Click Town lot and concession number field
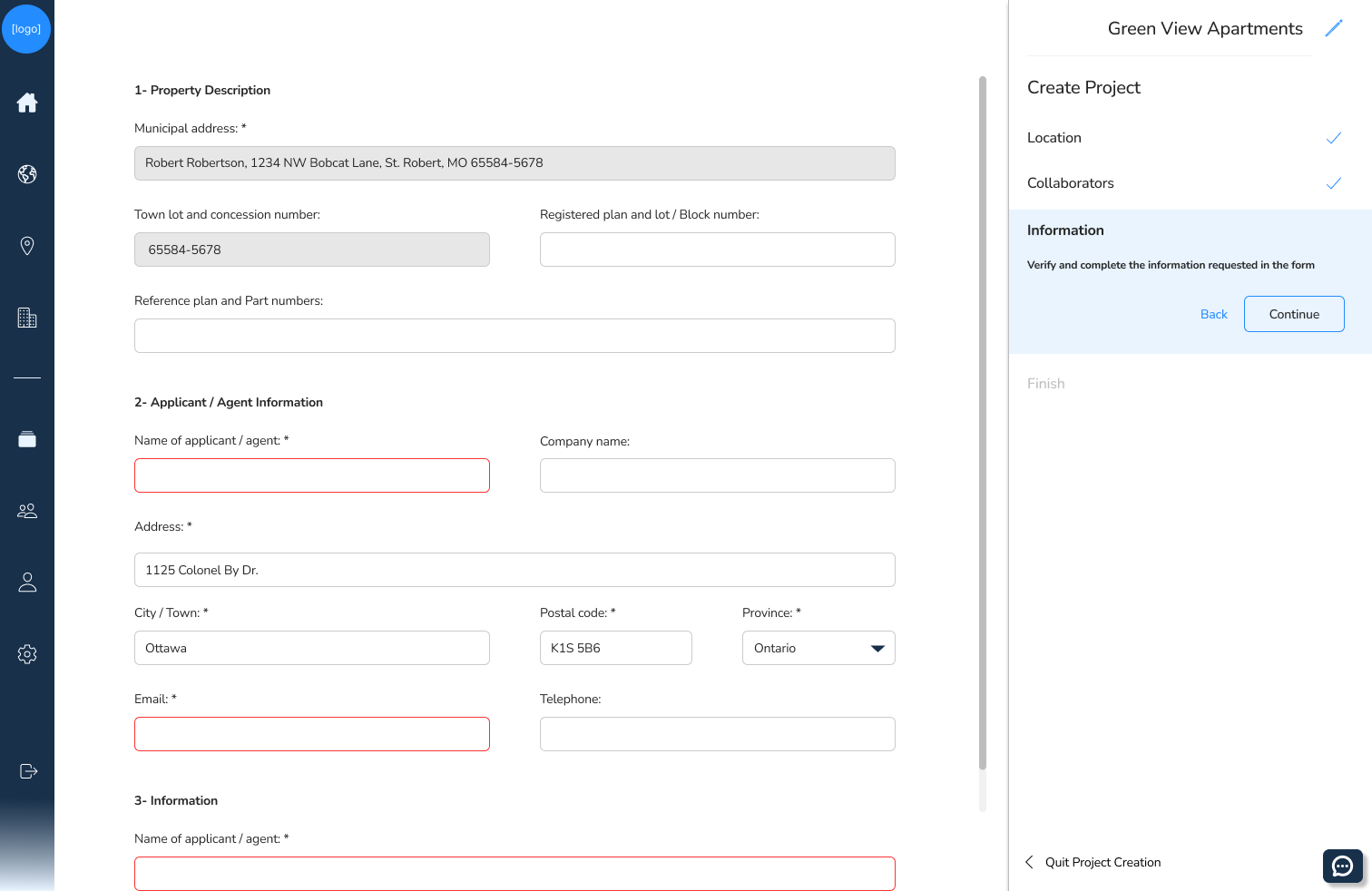This screenshot has height=891, width=1372. (312, 250)
